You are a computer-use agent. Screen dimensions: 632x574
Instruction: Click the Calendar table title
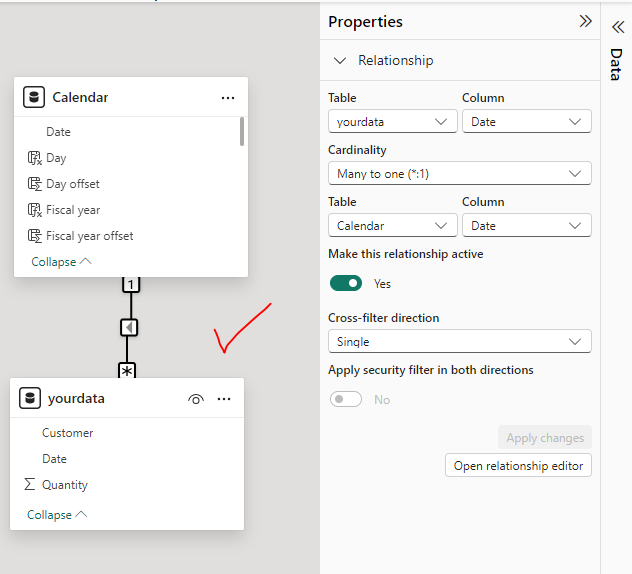[x=80, y=97]
